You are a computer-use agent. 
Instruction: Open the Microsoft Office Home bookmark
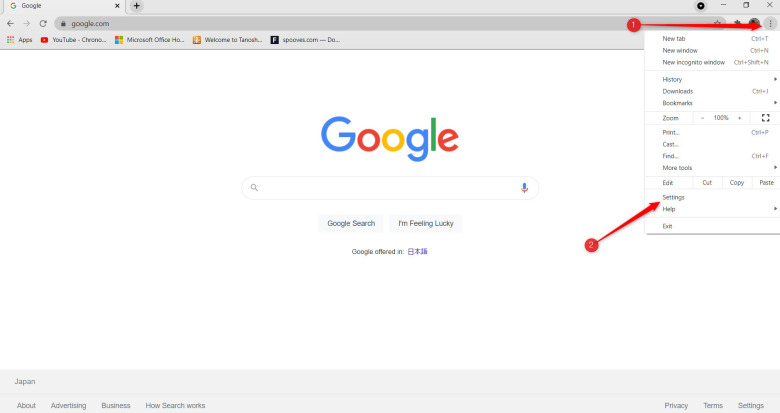tap(150, 40)
